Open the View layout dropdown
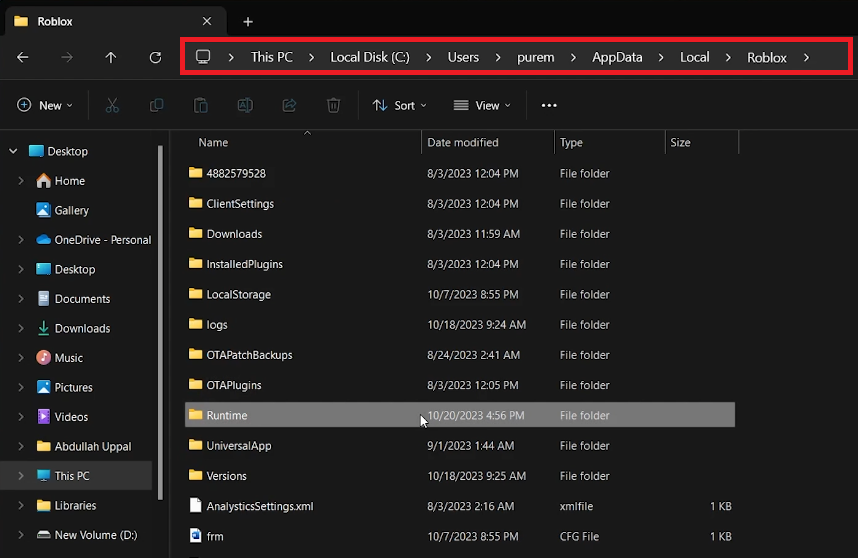The height and width of the screenshot is (558, 858). pyautogui.click(x=481, y=105)
